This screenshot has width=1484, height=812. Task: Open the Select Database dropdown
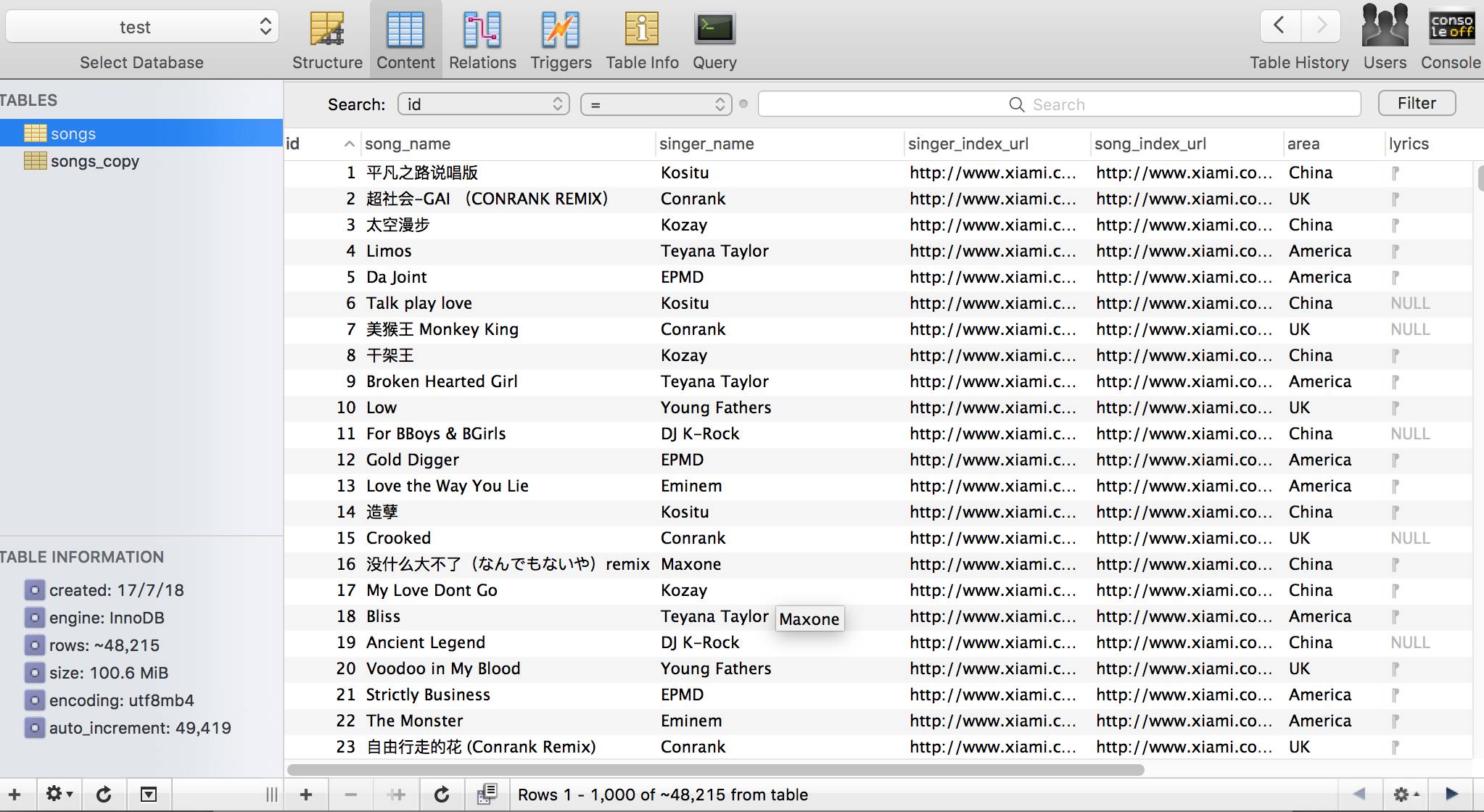[142, 27]
